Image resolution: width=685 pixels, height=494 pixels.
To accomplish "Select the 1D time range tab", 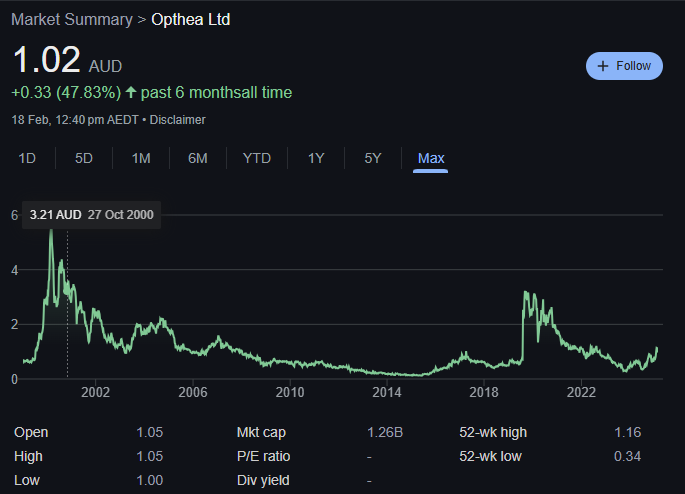I will [28, 158].
